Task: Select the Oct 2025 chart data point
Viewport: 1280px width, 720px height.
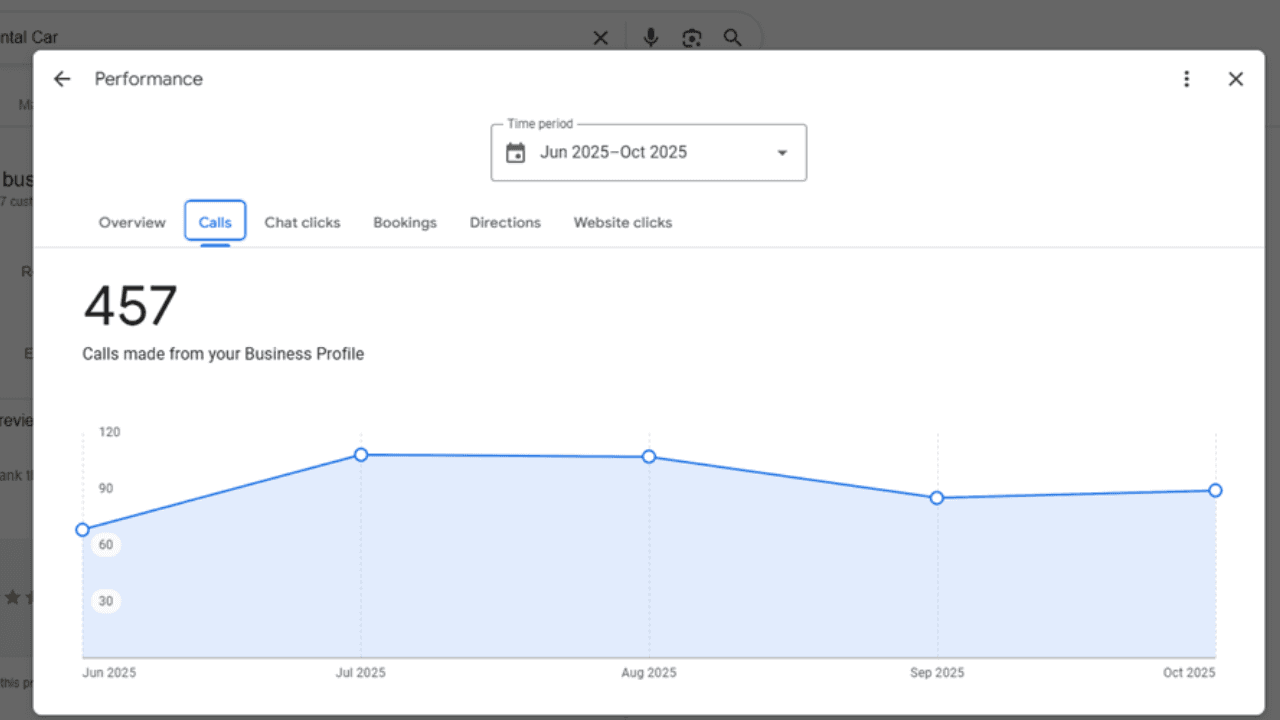Action: (x=1215, y=490)
